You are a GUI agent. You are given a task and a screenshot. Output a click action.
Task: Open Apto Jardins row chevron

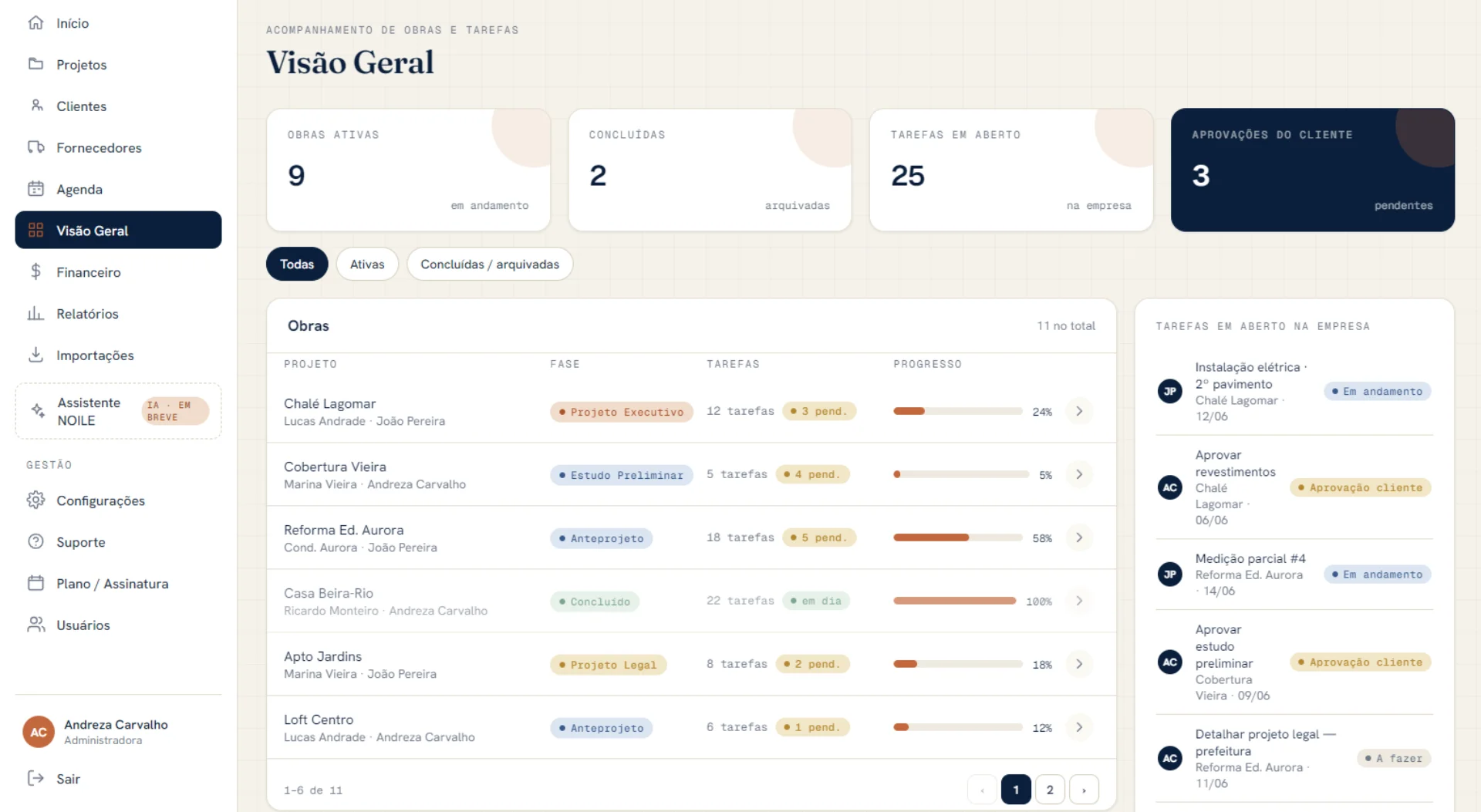point(1079,664)
